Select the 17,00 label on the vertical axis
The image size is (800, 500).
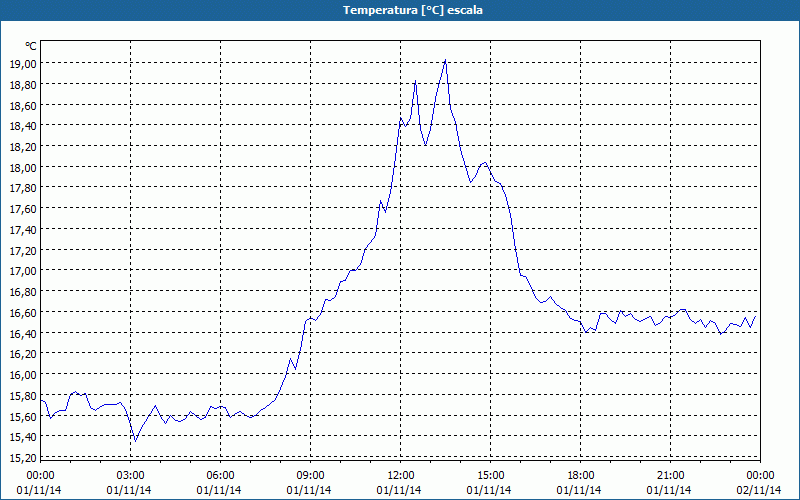pos(22,270)
